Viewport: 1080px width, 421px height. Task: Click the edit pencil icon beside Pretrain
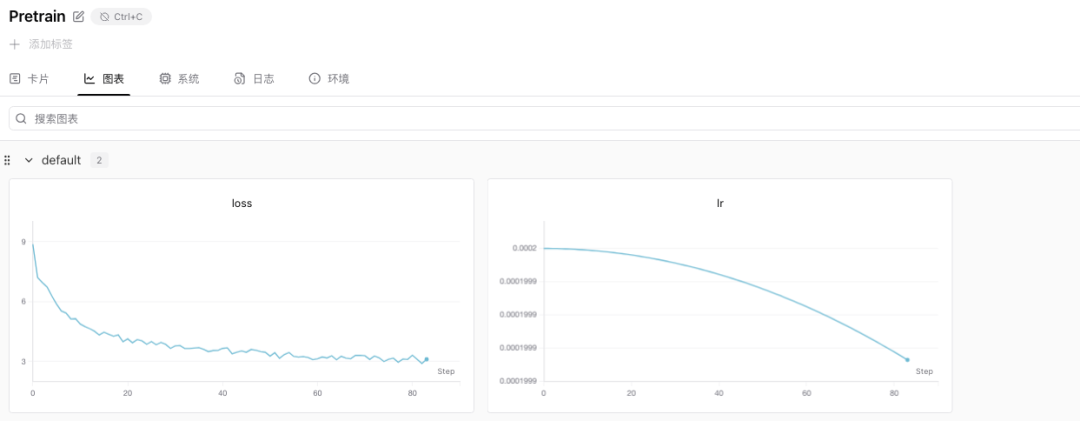(79, 17)
